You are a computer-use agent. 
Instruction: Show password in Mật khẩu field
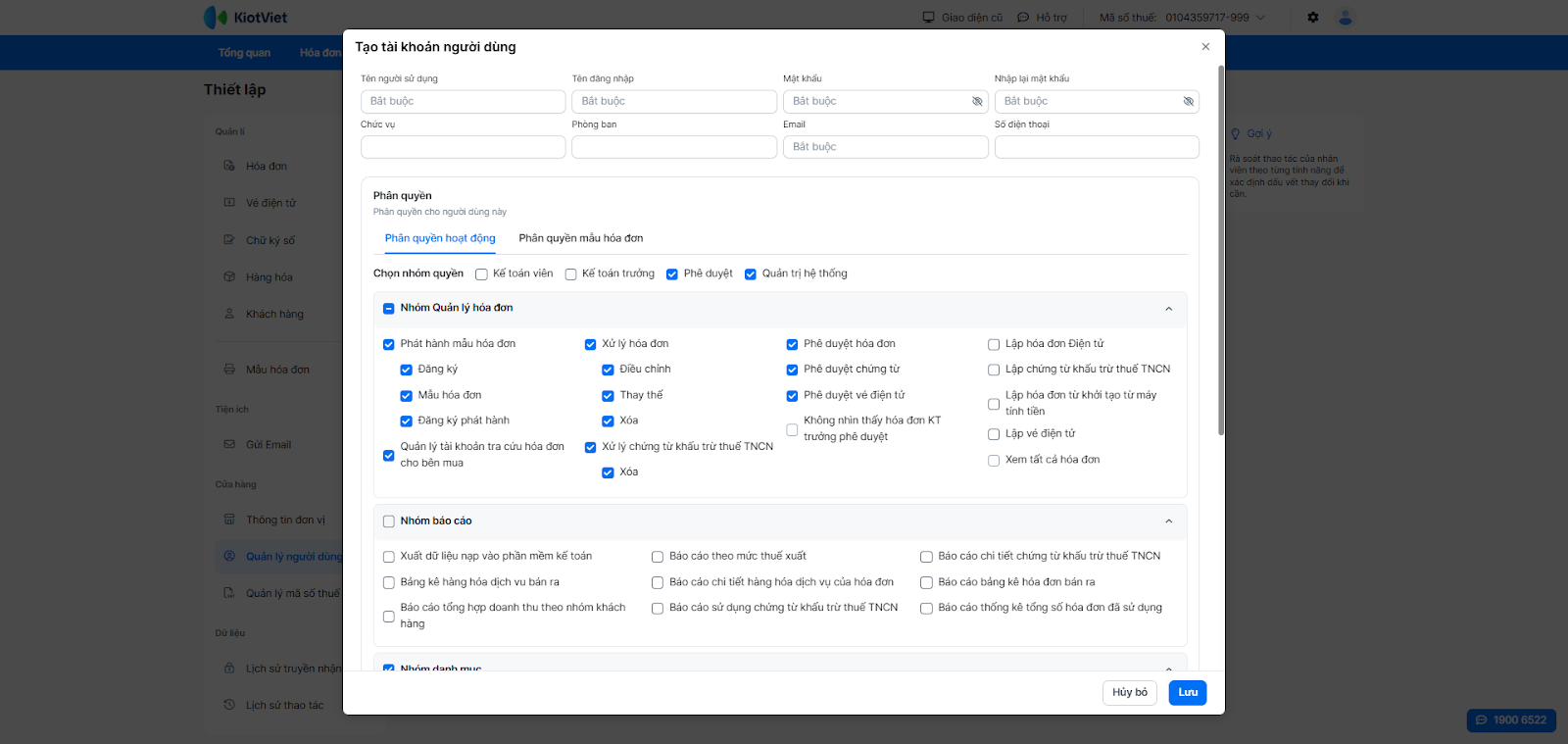tap(977, 101)
